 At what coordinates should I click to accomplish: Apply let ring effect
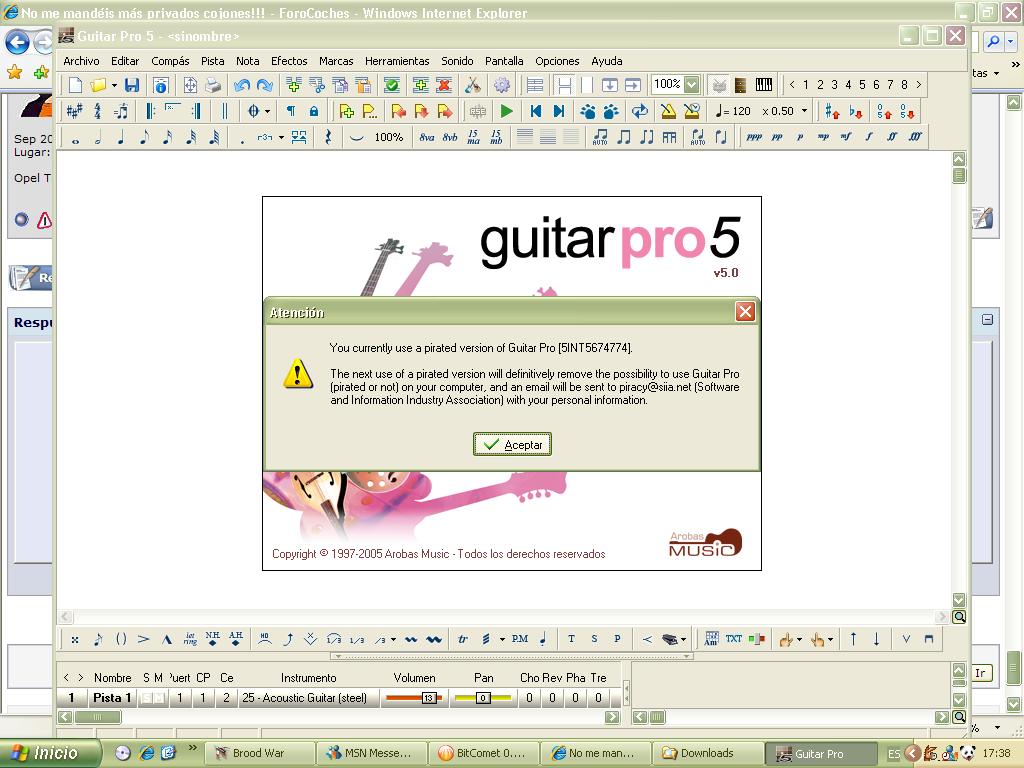pyautogui.click(x=190, y=639)
